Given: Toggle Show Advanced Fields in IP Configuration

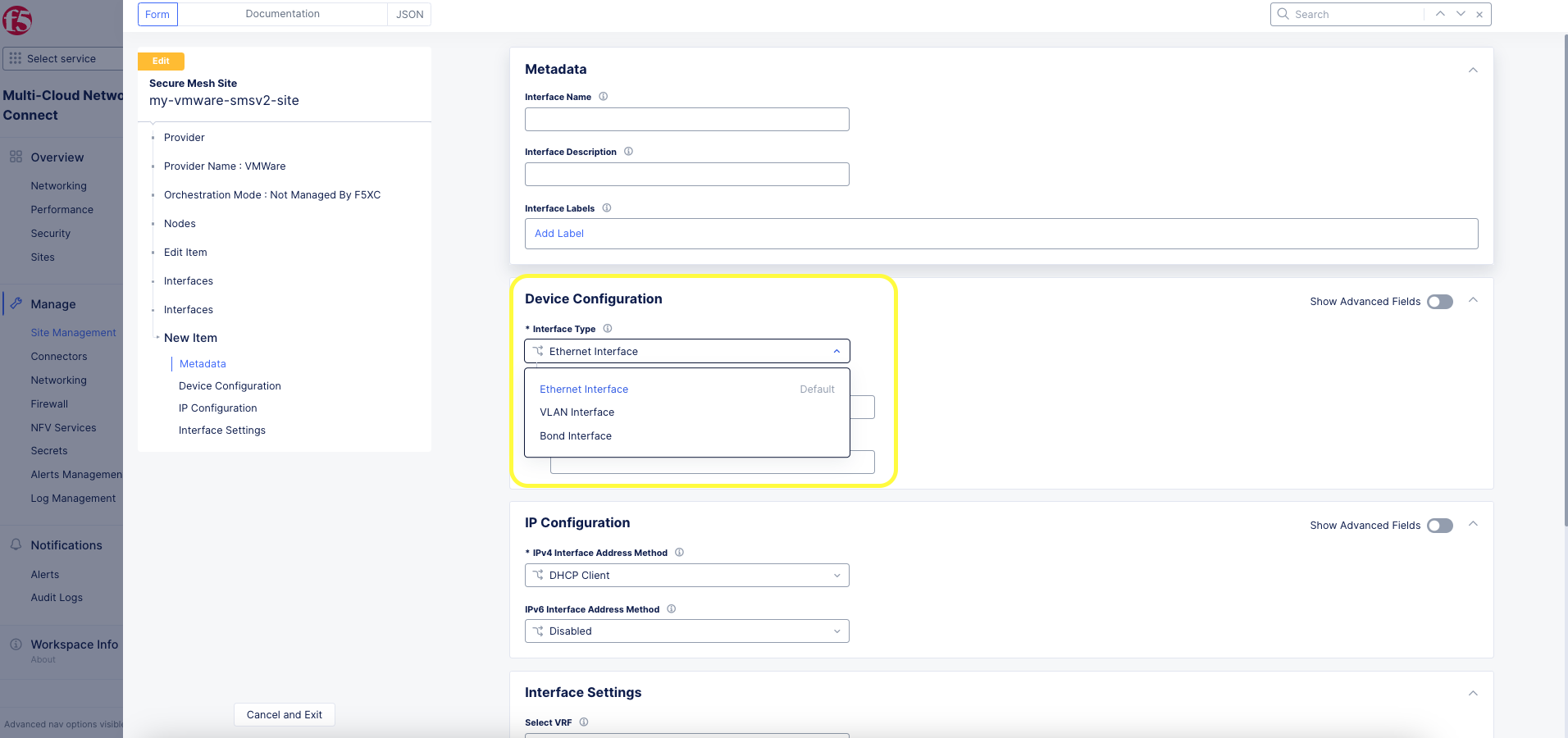Looking at the screenshot, I should [1439, 526].
